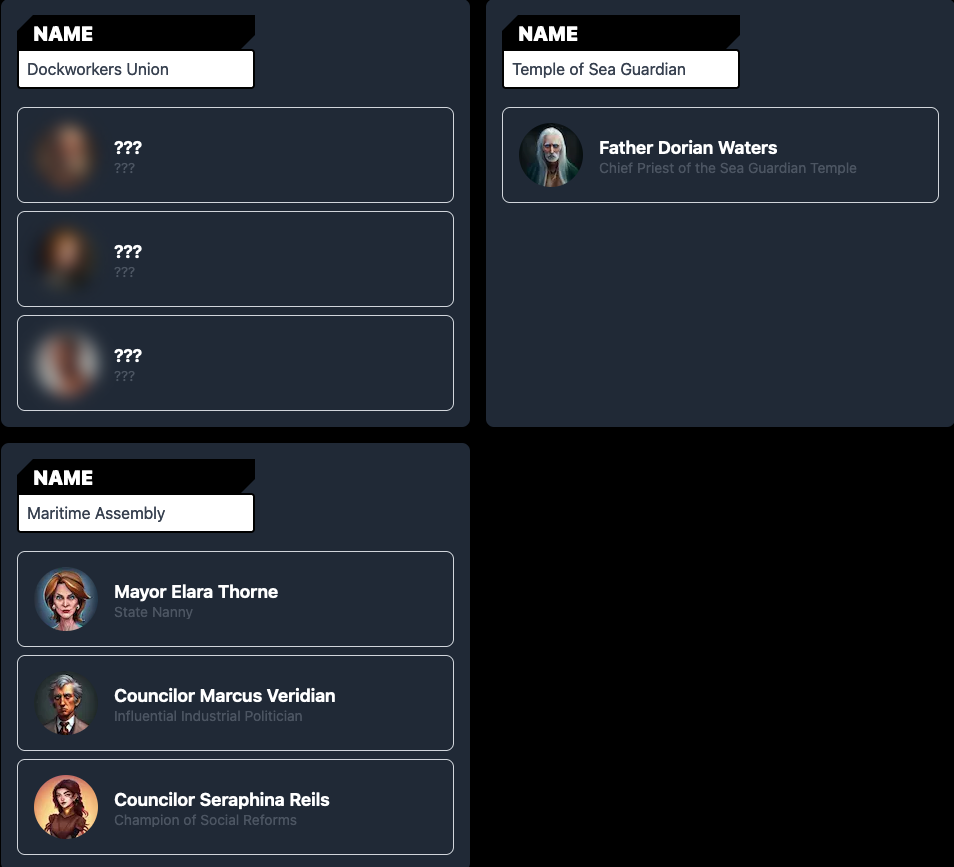The height and width of the screenshot is (867, 954).
Task: Click Mayor Elara Thorne's portrait avatar
Action: [x=66, y=599]
